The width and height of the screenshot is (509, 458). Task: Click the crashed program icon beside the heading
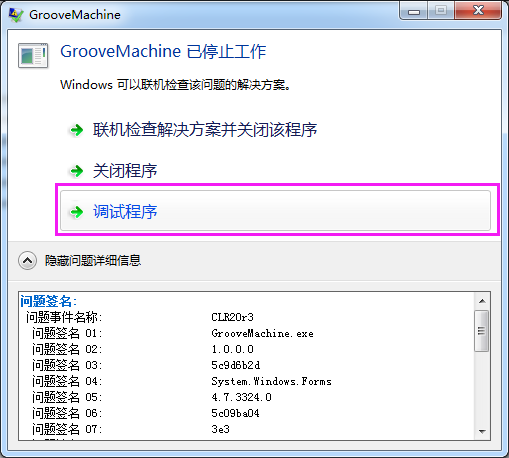(33, 55)
